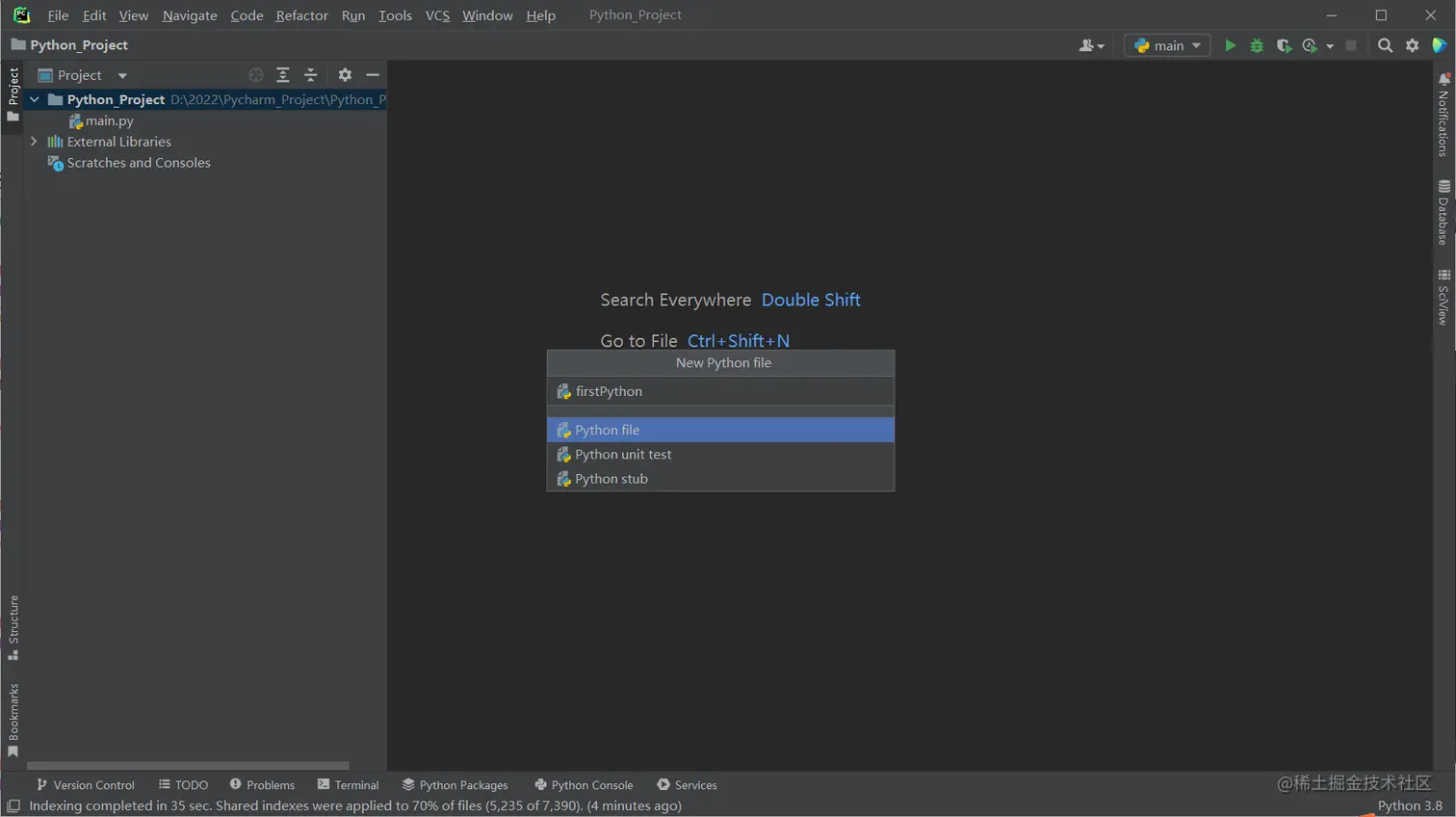Hide the Project tool window
The image size is (1456, 817).
click(x=373, y=75)
